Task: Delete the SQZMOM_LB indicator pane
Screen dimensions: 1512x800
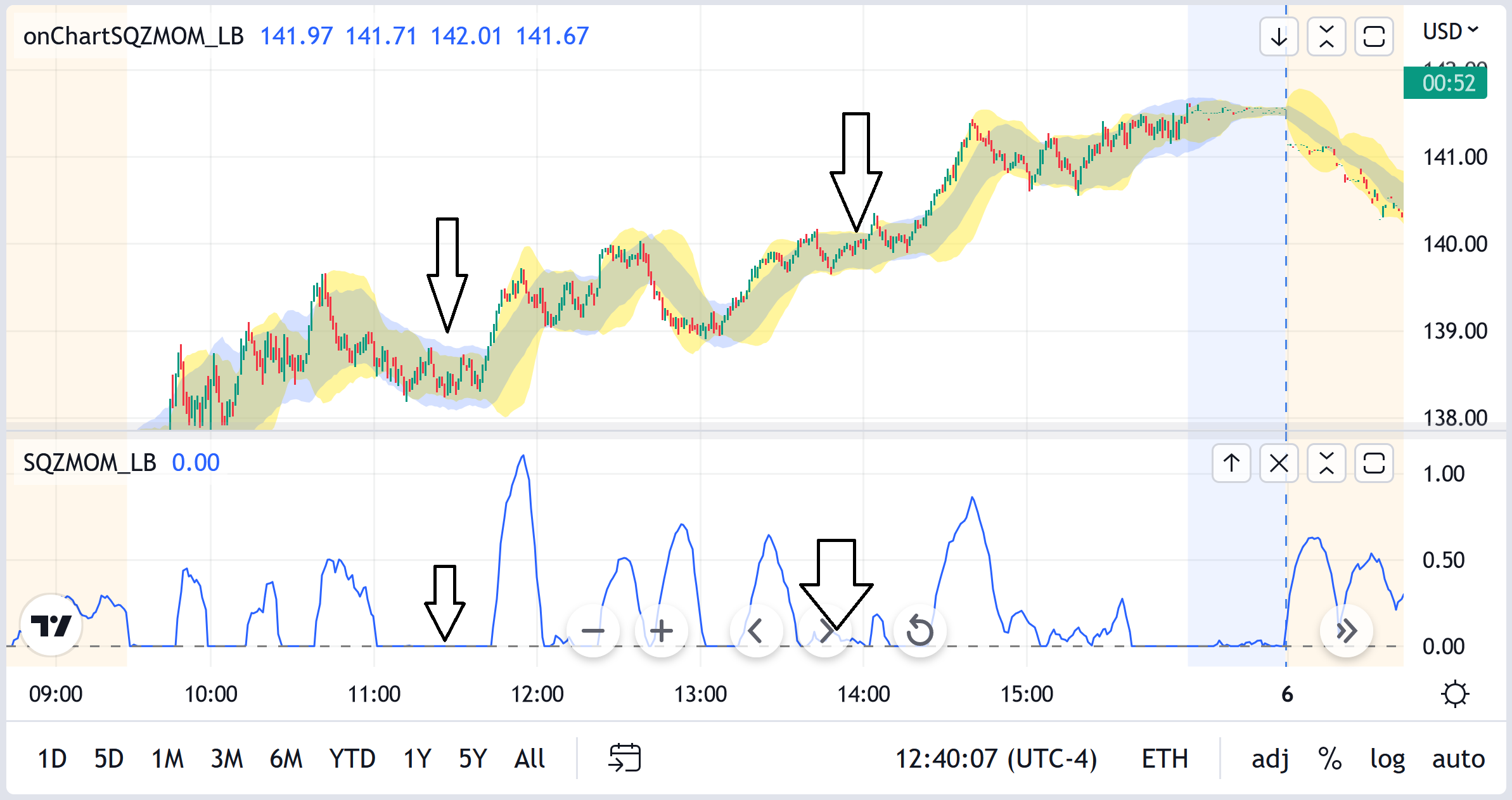Action: (1279, 463)
